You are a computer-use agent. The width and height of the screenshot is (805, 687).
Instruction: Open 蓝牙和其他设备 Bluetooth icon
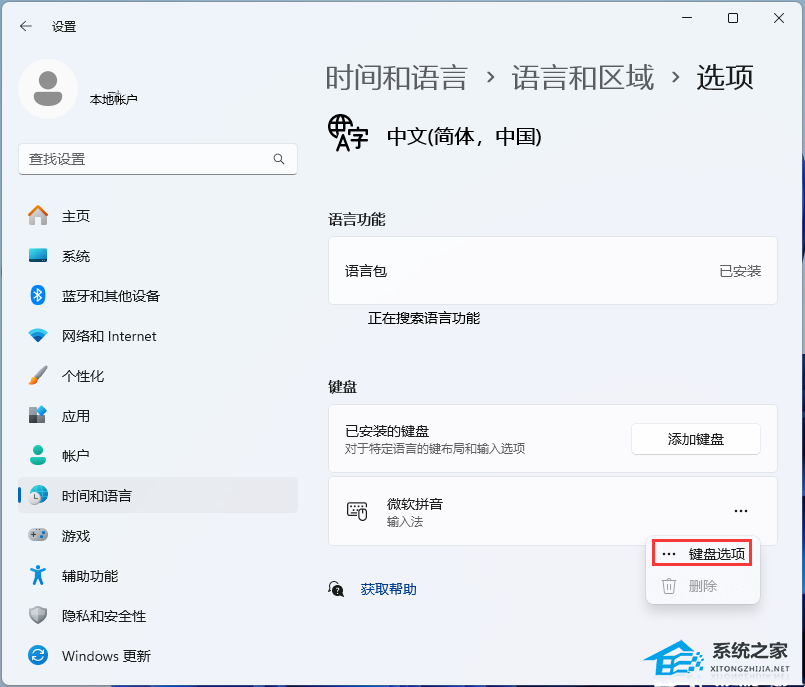click(x=38, y=296)
